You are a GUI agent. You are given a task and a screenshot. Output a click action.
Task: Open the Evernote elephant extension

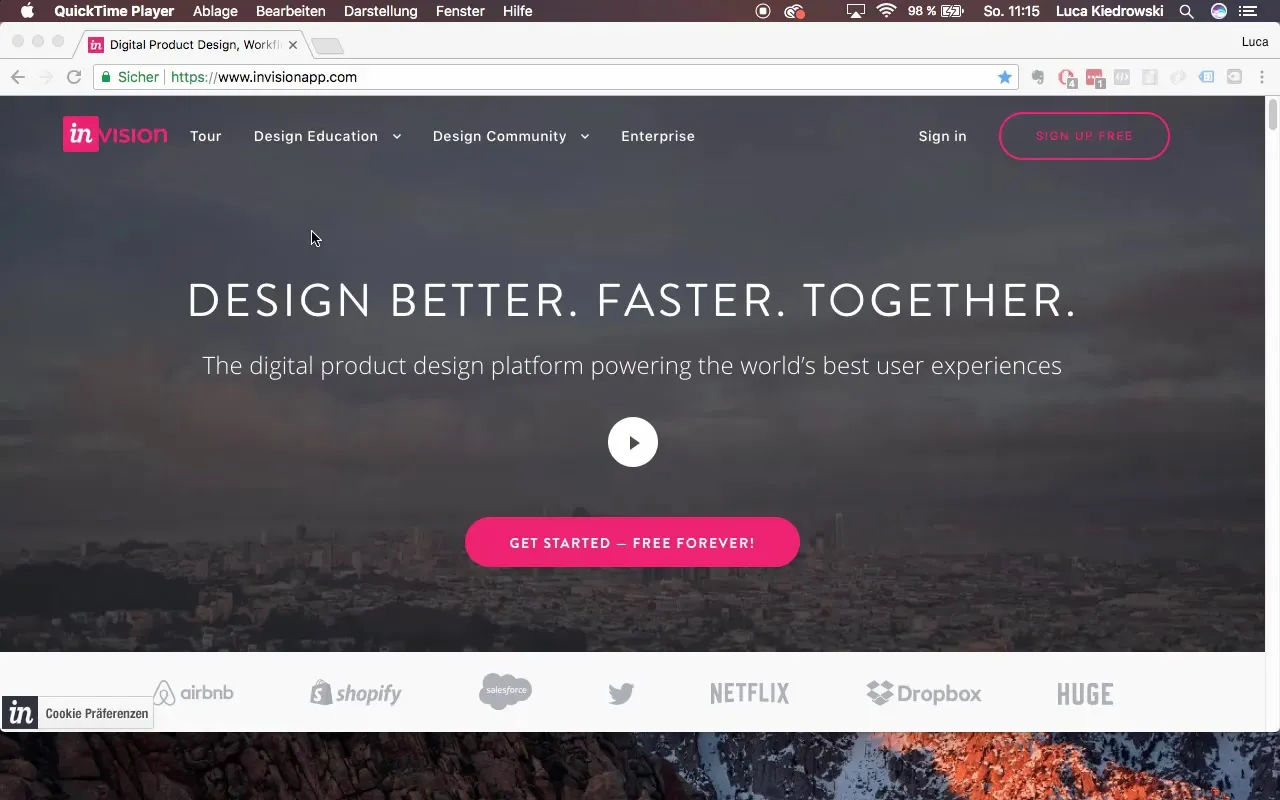(x=1039, y=77)
